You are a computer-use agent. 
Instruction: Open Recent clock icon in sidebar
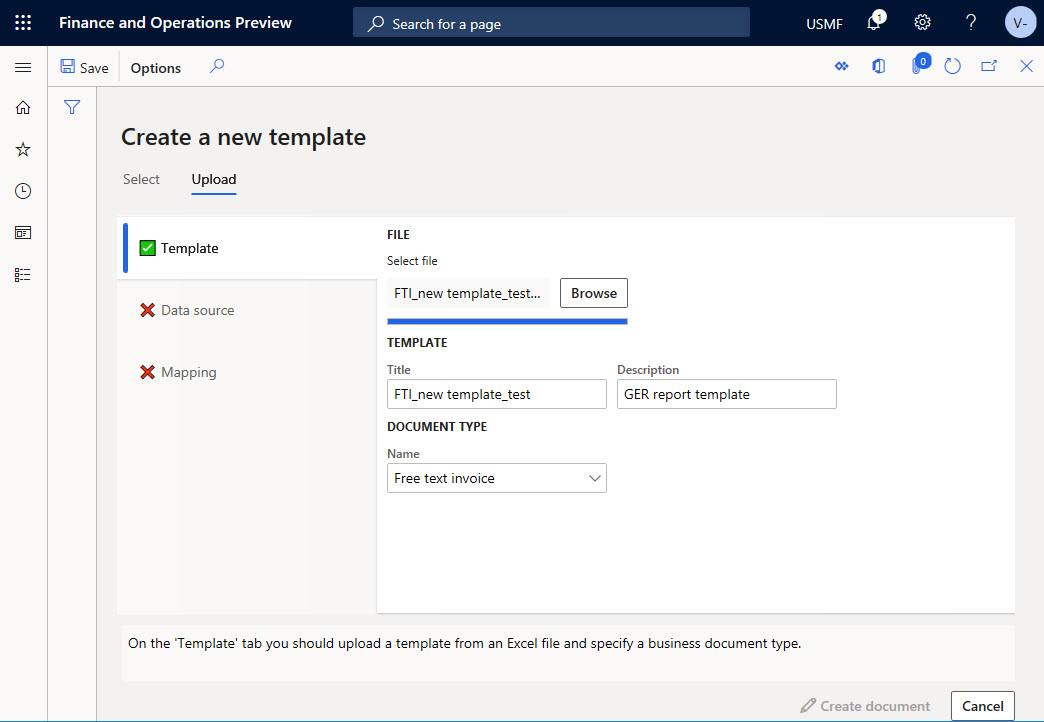[x=23, y=191]
